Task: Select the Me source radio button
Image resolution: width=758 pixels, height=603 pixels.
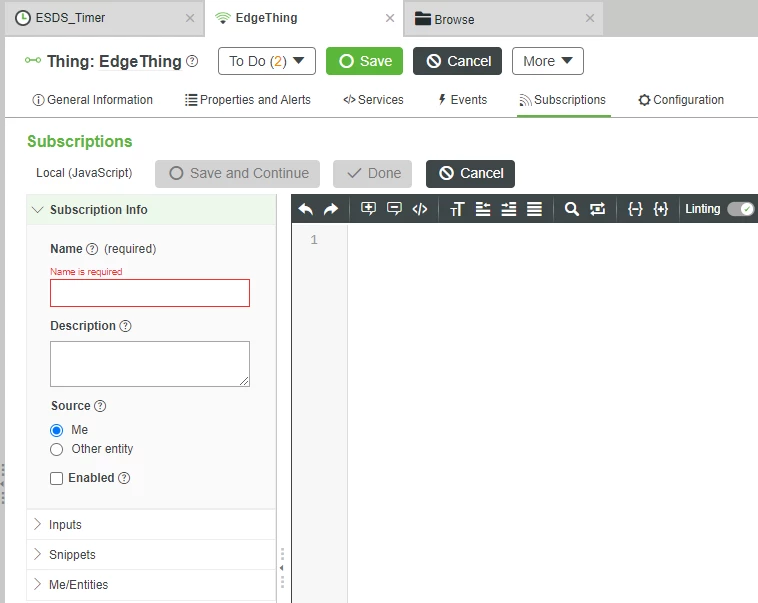Action: [x=57, y=430]
